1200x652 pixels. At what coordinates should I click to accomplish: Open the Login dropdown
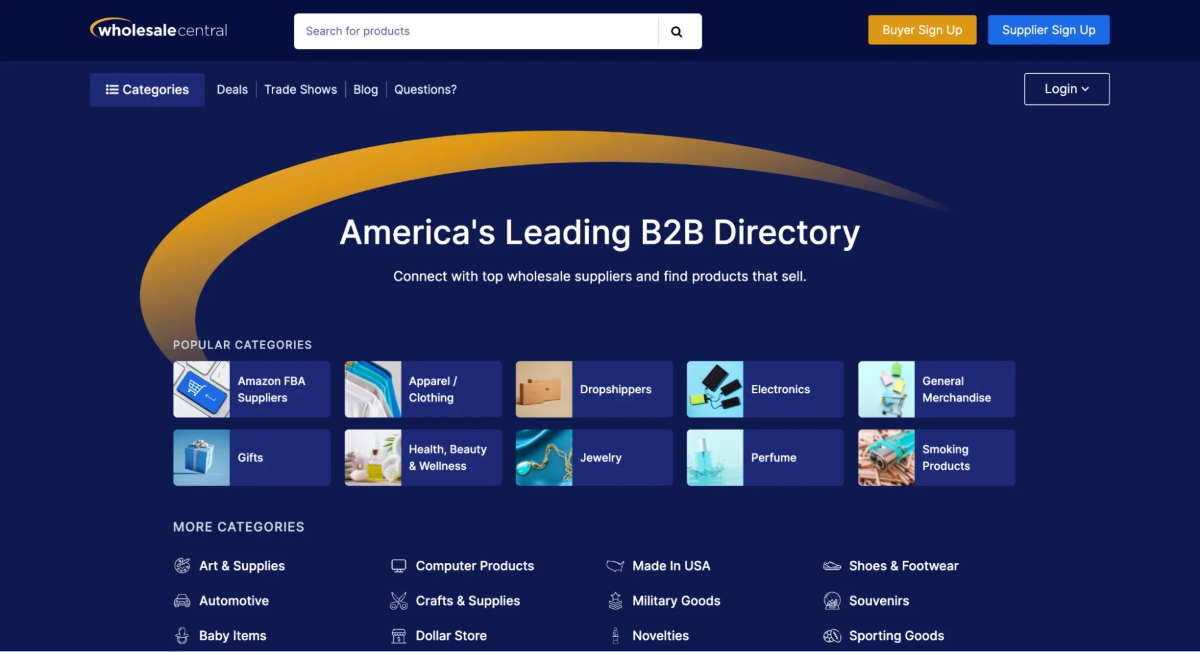click(1066, 89)
